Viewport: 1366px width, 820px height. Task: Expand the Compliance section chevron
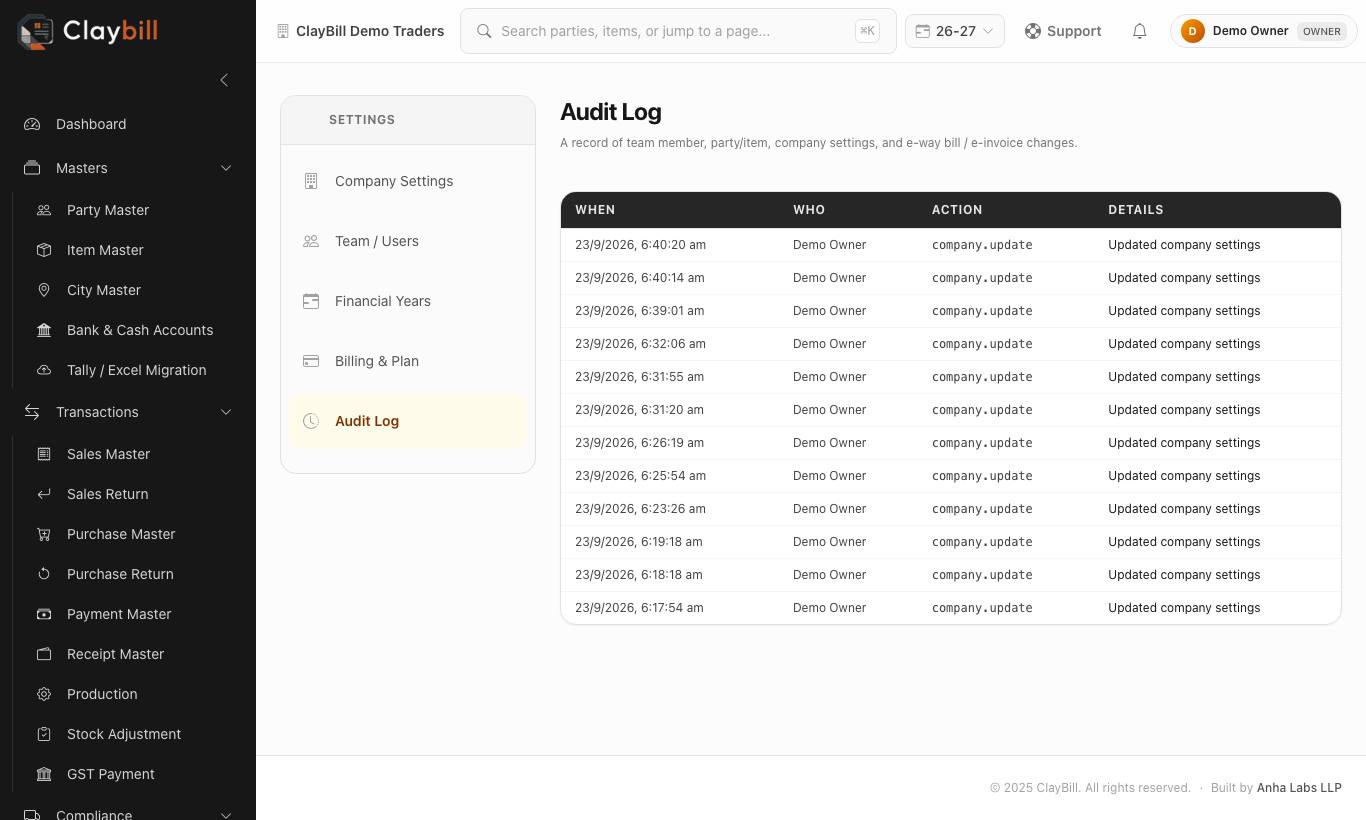point(226,815)
